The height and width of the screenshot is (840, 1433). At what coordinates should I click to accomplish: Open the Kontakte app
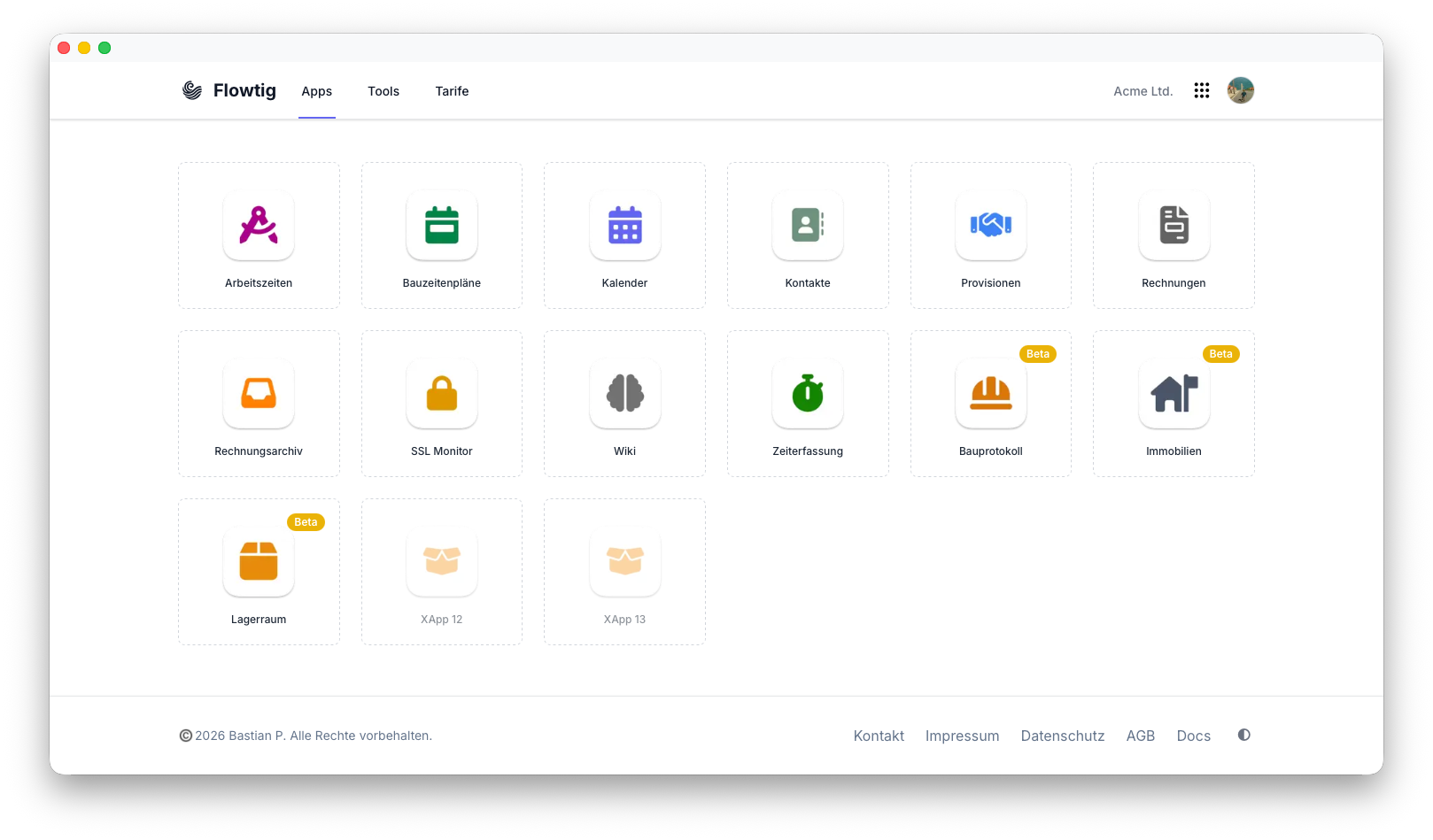pyautogui.click(x=807, y=235)
